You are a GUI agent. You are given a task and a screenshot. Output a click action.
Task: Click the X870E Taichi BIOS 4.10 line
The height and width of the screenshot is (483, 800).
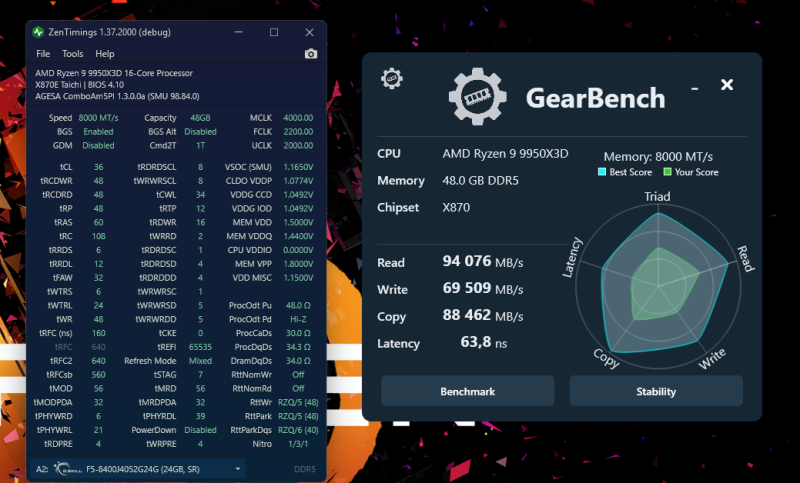click(x=79, y=85)
